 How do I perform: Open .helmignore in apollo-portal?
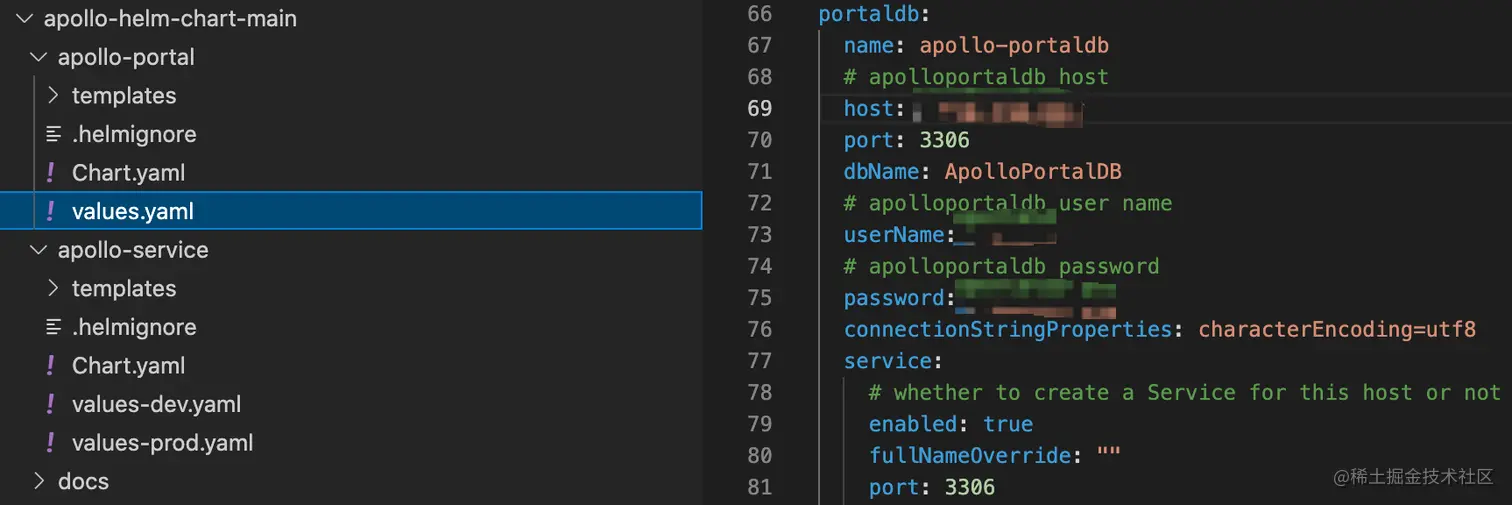pos(134,134)
